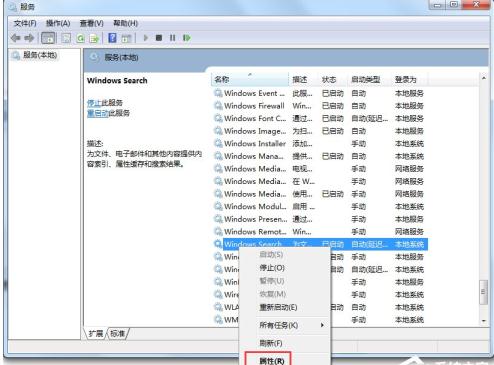Click gear icon of Windows Presen... row
The width and height of the screenshot is (494, 365).
pos(218,219)
